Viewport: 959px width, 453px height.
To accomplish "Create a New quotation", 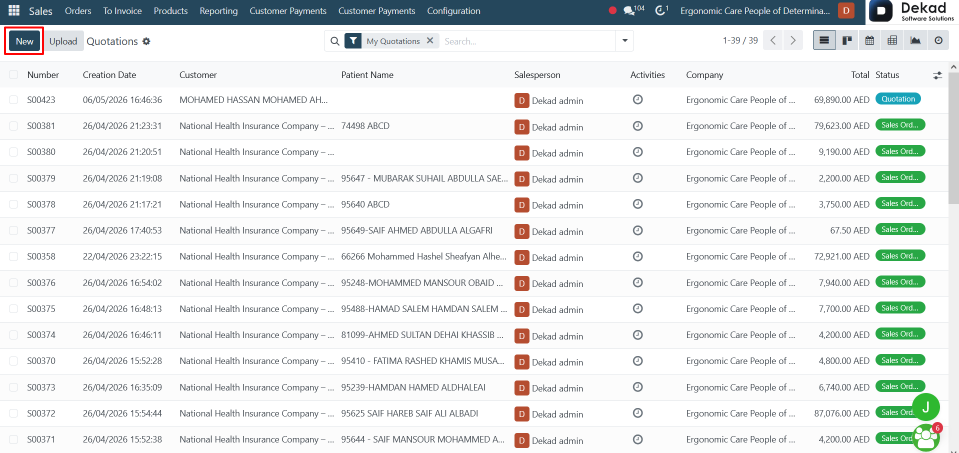I will (x=24, y=41).
